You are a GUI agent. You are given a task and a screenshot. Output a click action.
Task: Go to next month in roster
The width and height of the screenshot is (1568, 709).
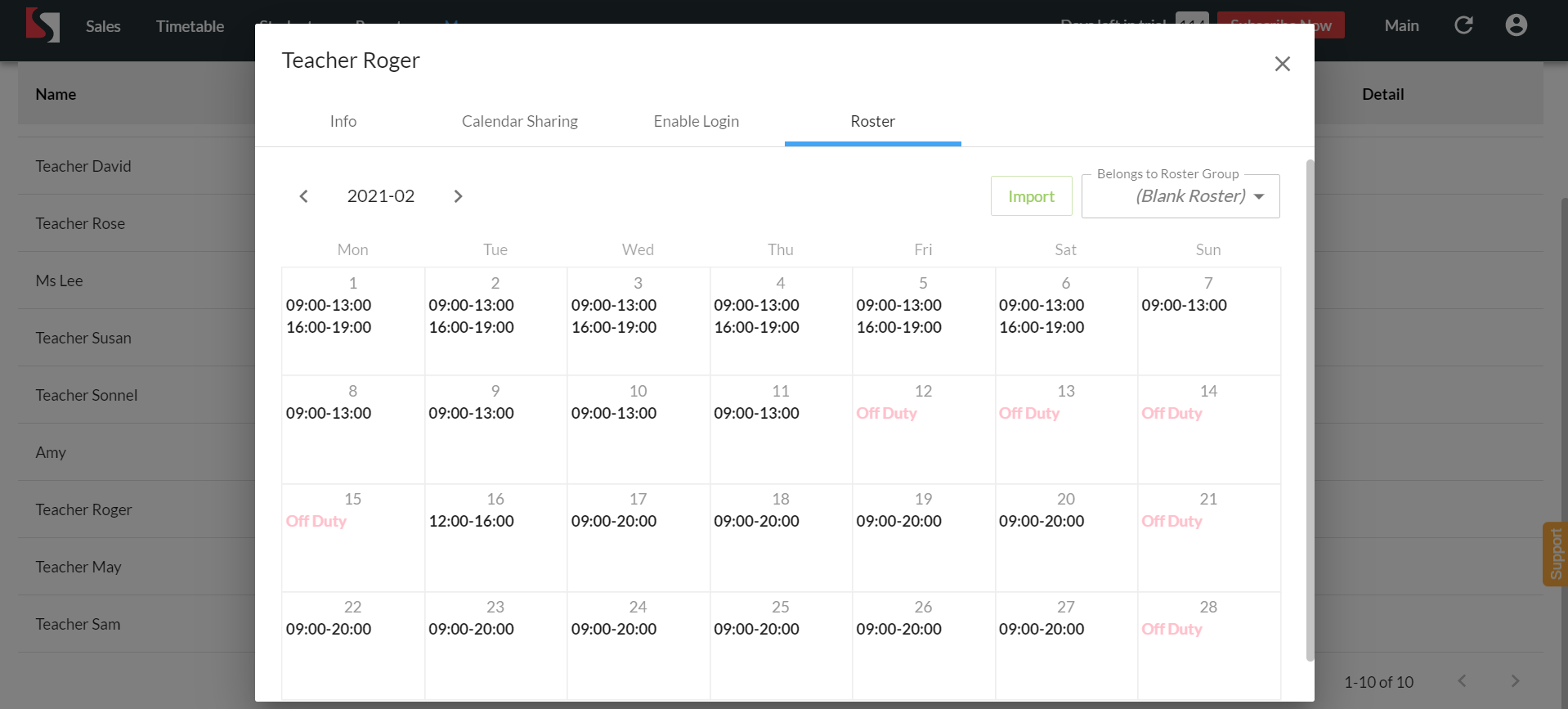point(458,196)
